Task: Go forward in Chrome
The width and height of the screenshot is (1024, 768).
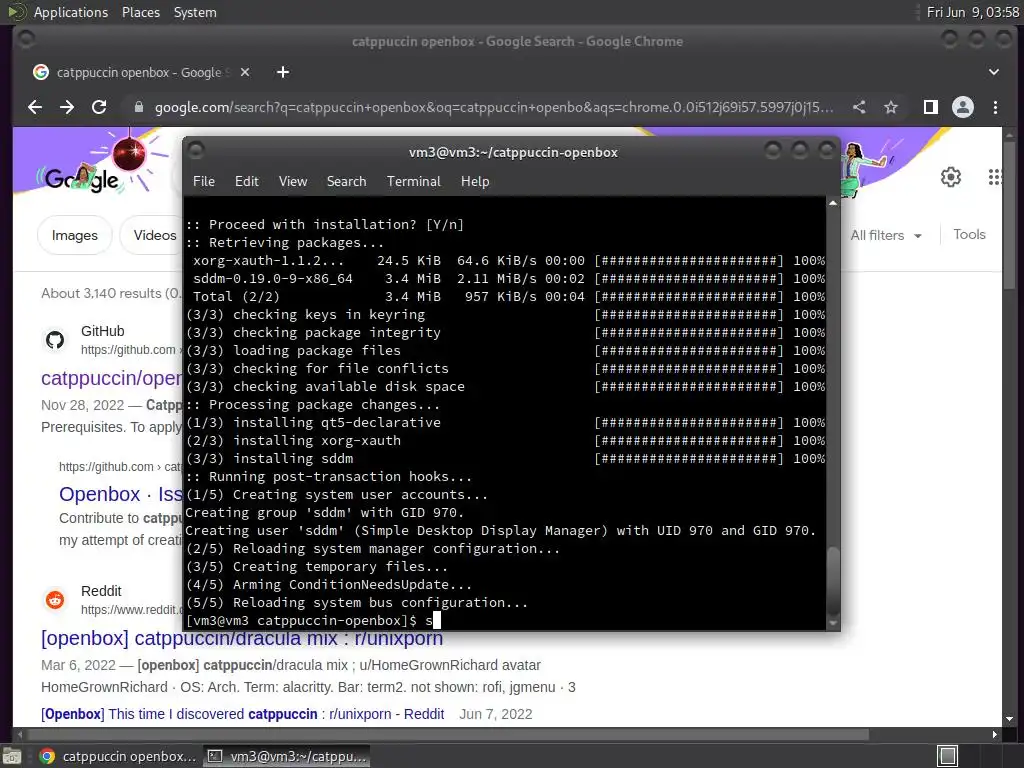Action: click(67, 107)
